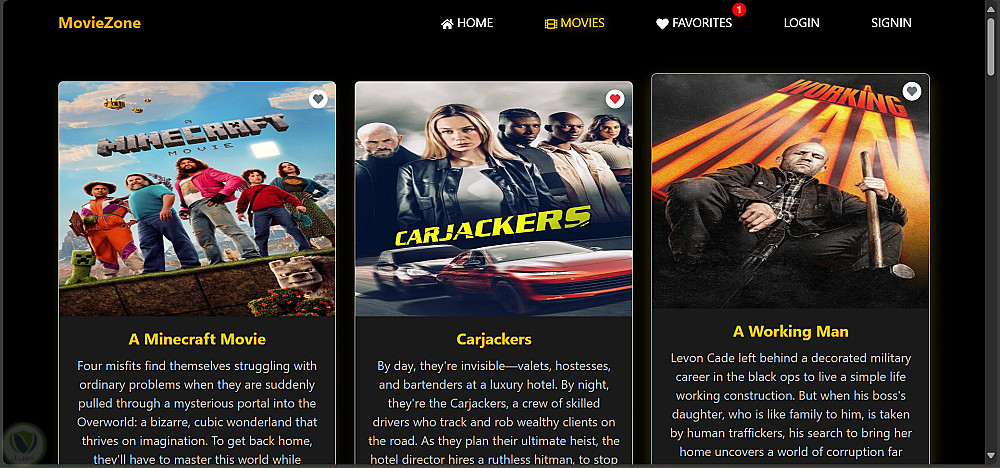Open the A Working Man poster image

point(790,191)
